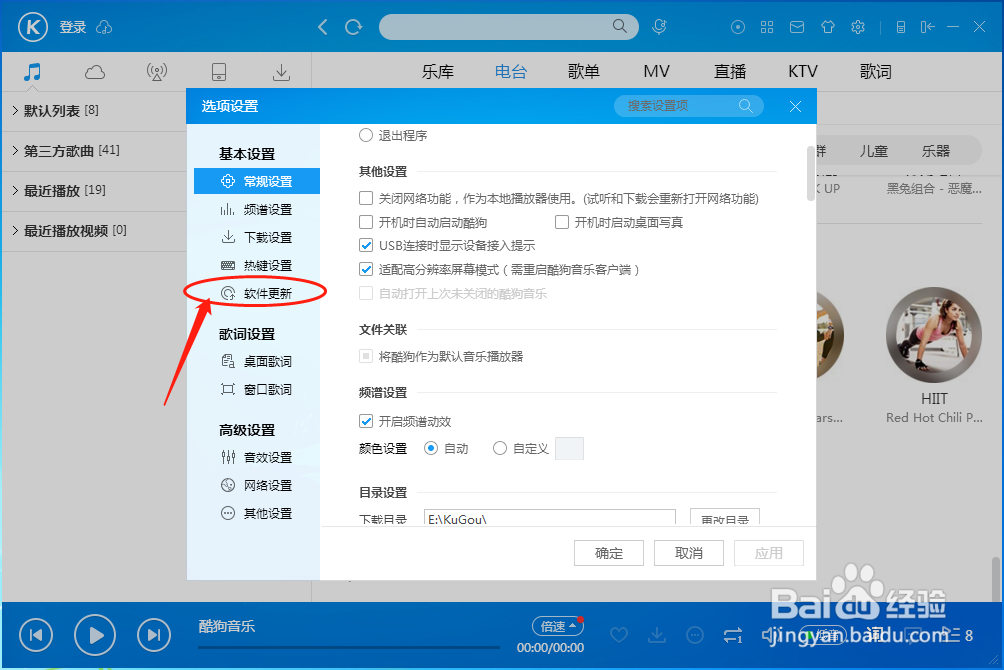Open 频谱设置 in settings sidebar

coord(257,209)
